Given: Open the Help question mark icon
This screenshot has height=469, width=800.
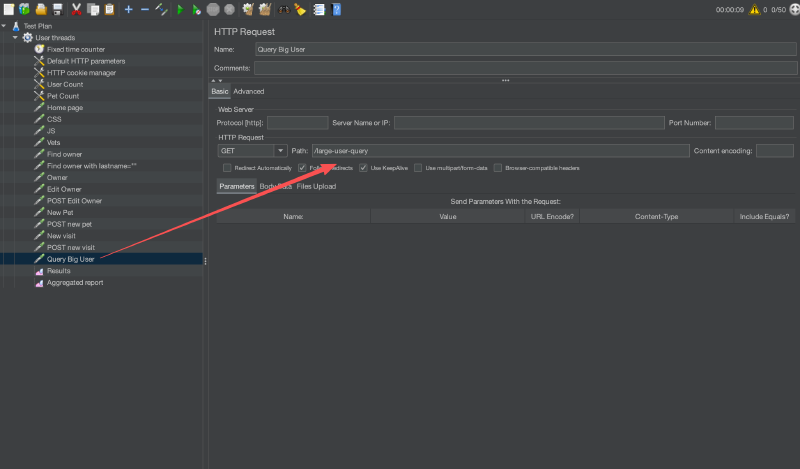Looking at the screenshot, I should [x=336, y=9].
